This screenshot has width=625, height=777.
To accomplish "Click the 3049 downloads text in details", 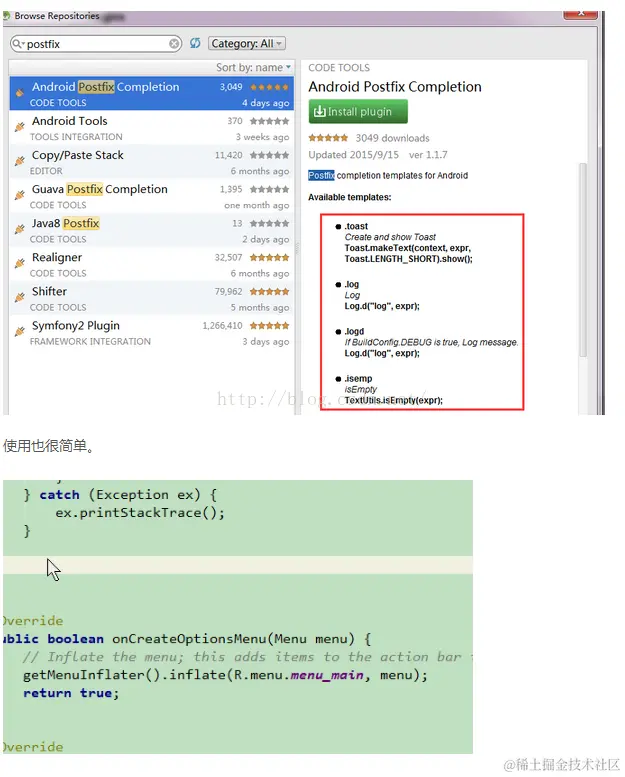I will 393,138.
